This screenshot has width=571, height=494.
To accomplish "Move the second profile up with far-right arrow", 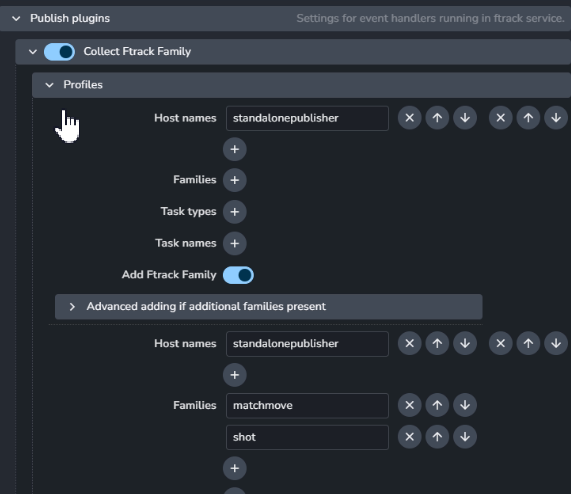I will 528,343.
